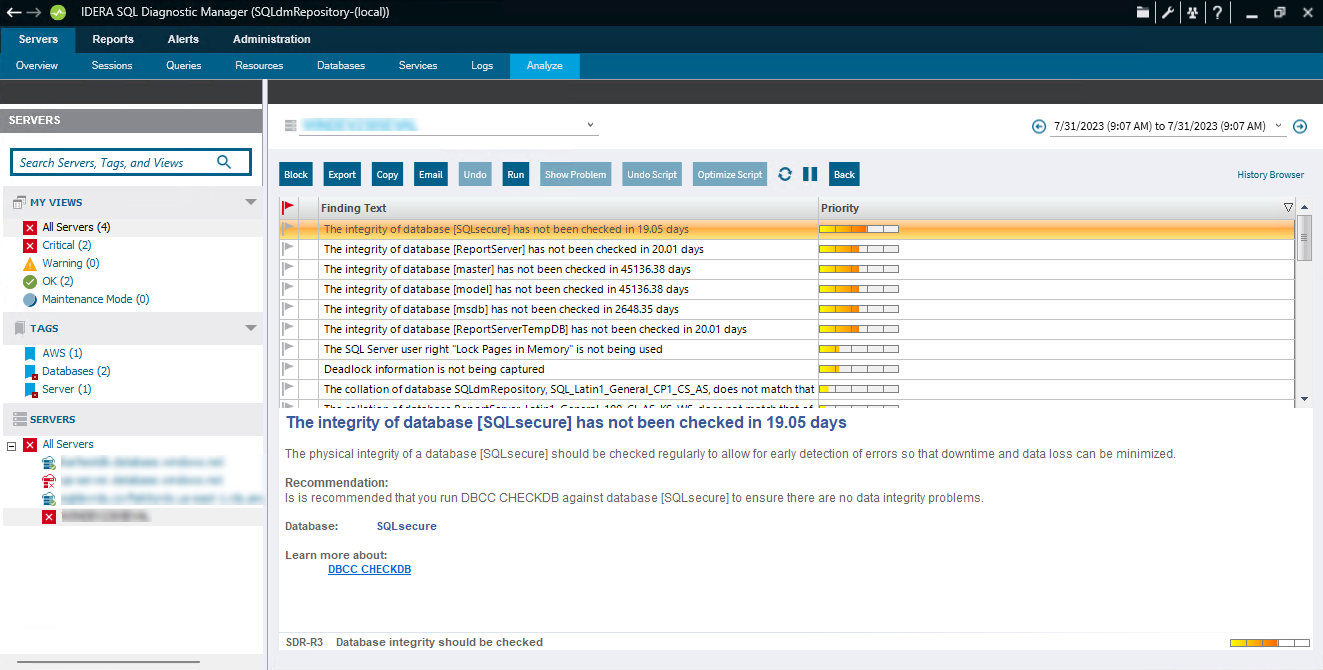This screenshot has height=670, width=1323.
Task: Go to next time range arrow
Action: coord(1300,126)
